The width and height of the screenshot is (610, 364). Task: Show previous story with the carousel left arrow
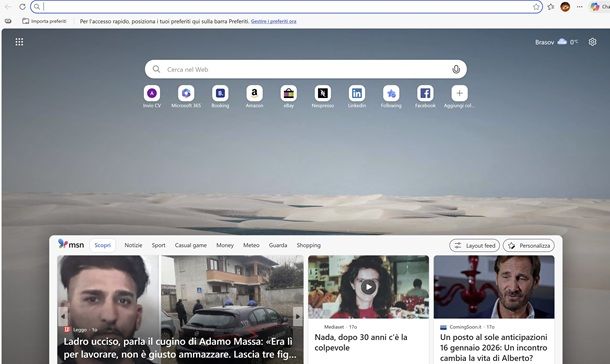click(x=63, y=316)
